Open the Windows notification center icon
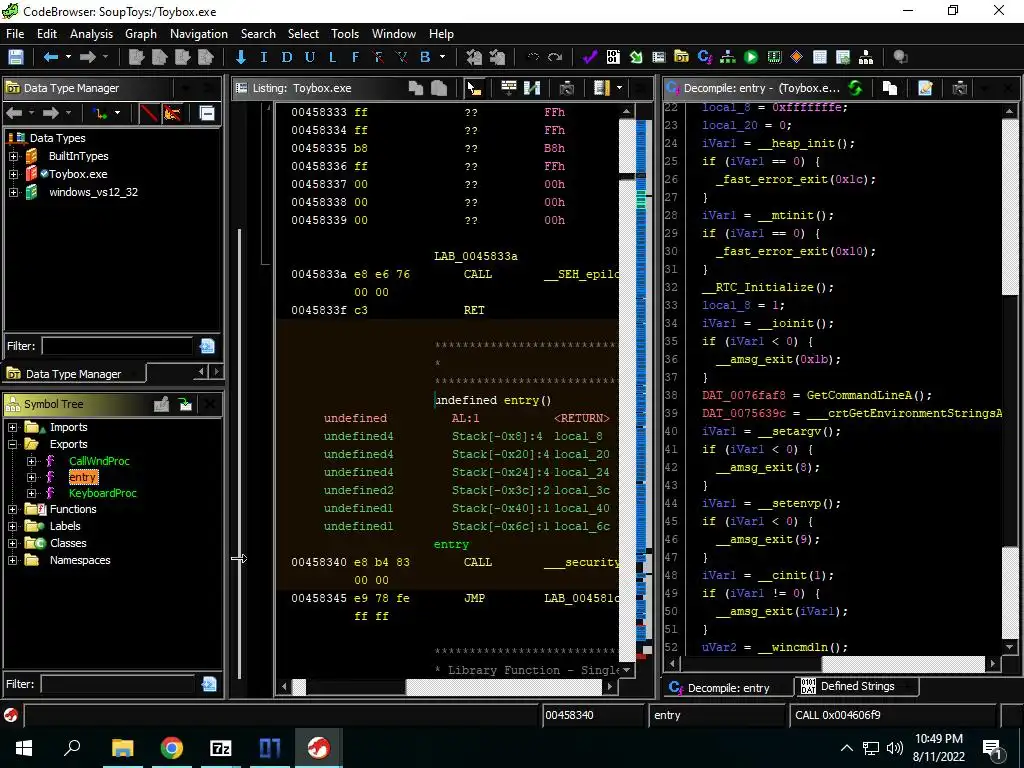 (992, 748)
